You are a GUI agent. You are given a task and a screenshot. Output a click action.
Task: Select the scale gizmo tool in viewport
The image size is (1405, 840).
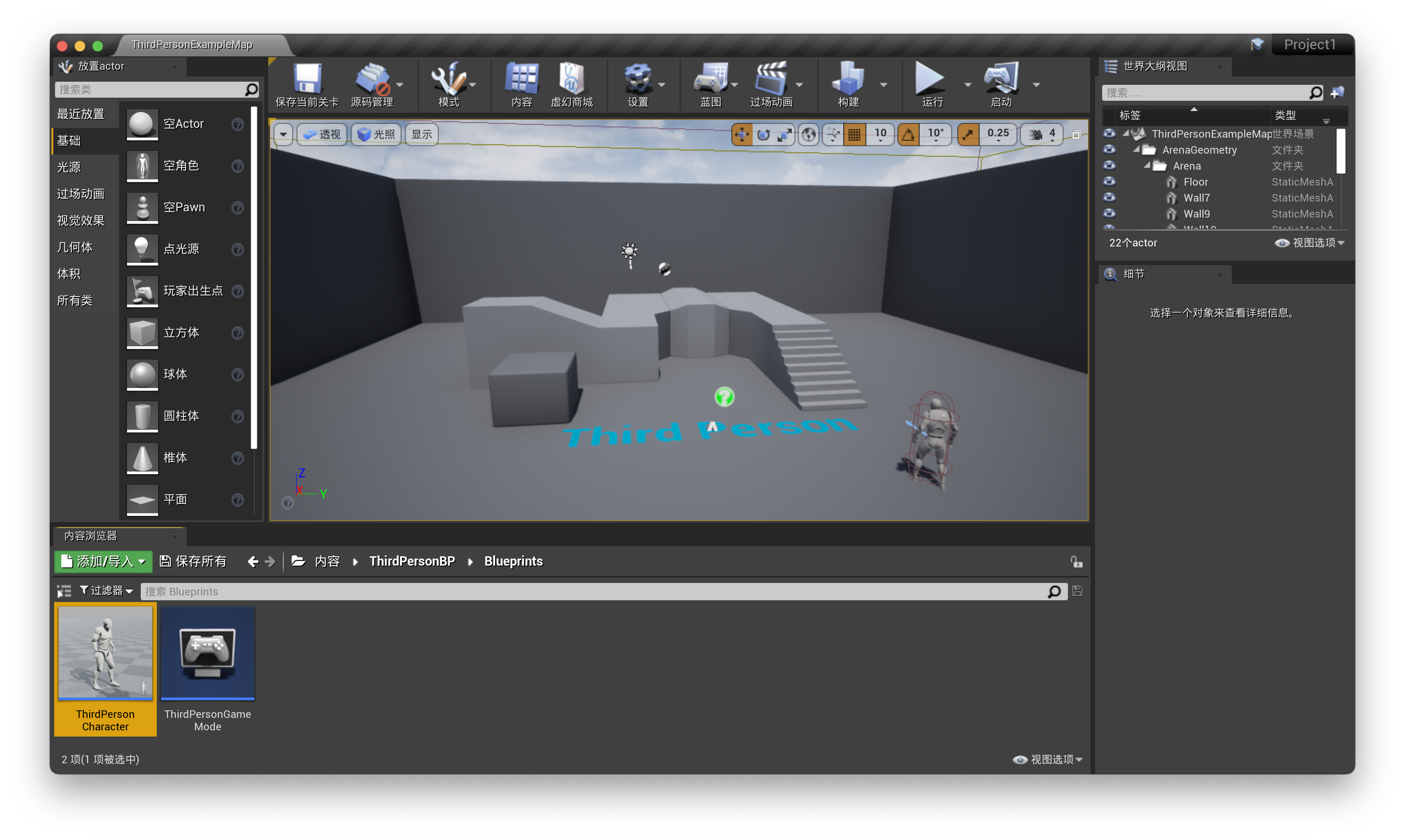pyautogui.click(x=785, y=135)
